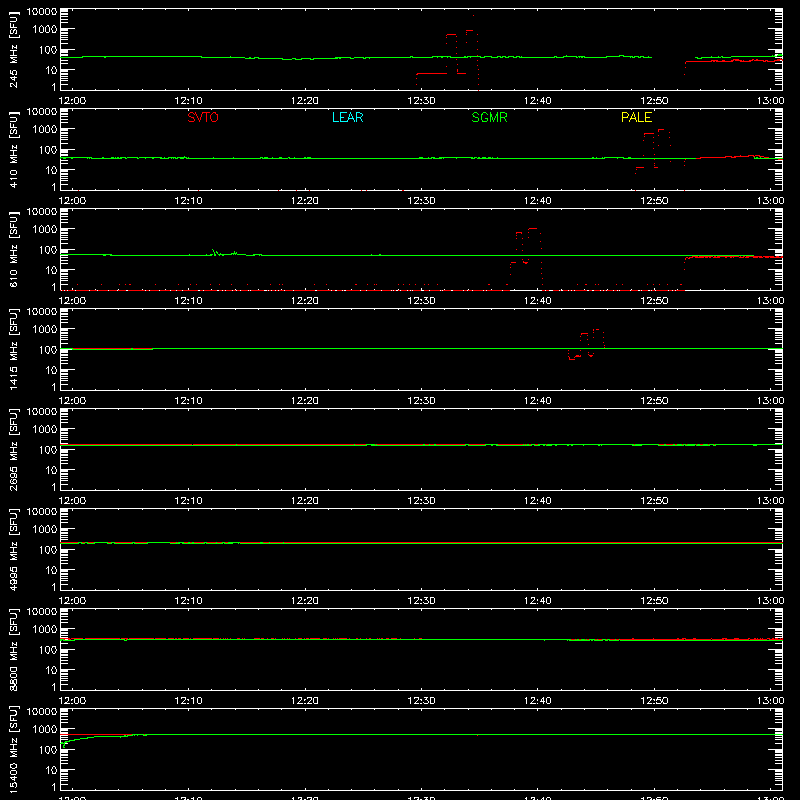Click the 12:00 tick label under 8800 MHz panel
This screenshot has height=800, width=800.
coord(72,701)
